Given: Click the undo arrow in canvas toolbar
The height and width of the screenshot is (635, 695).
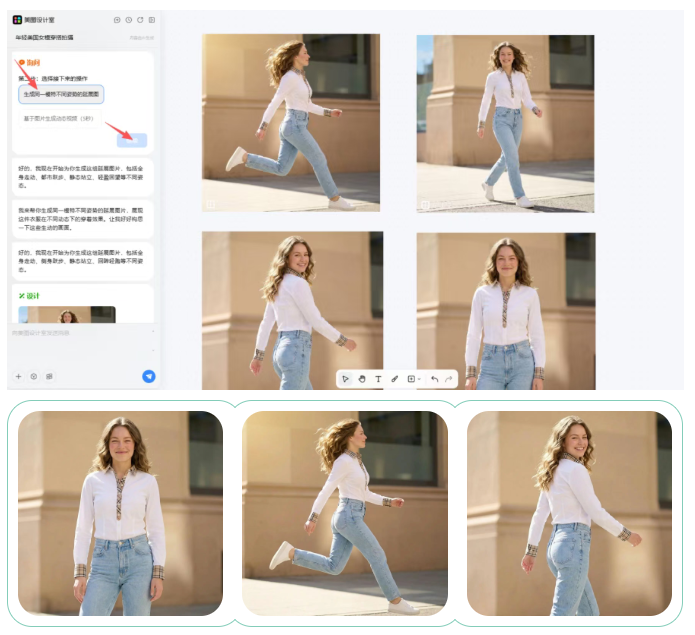Looking at the screenshot, I should (x=434, y=379).
